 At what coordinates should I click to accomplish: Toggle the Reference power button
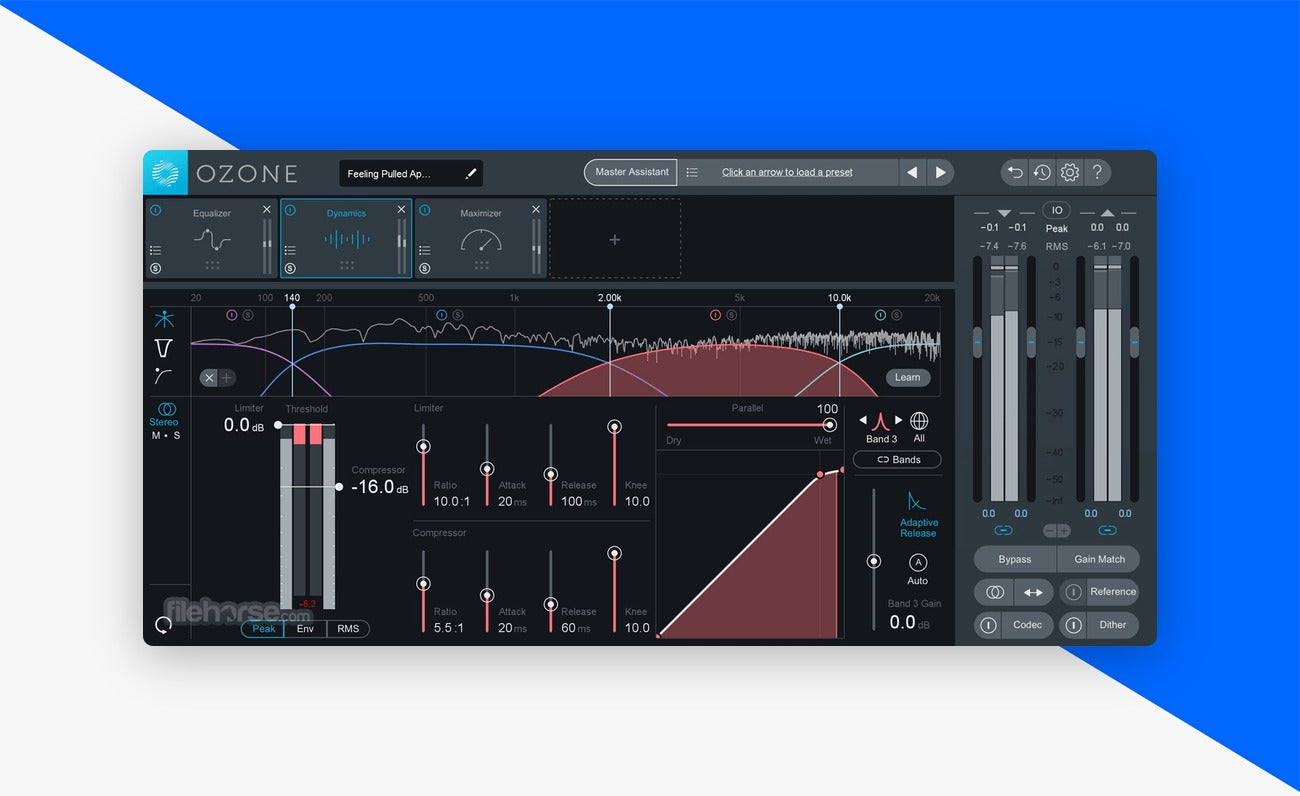1073,592
